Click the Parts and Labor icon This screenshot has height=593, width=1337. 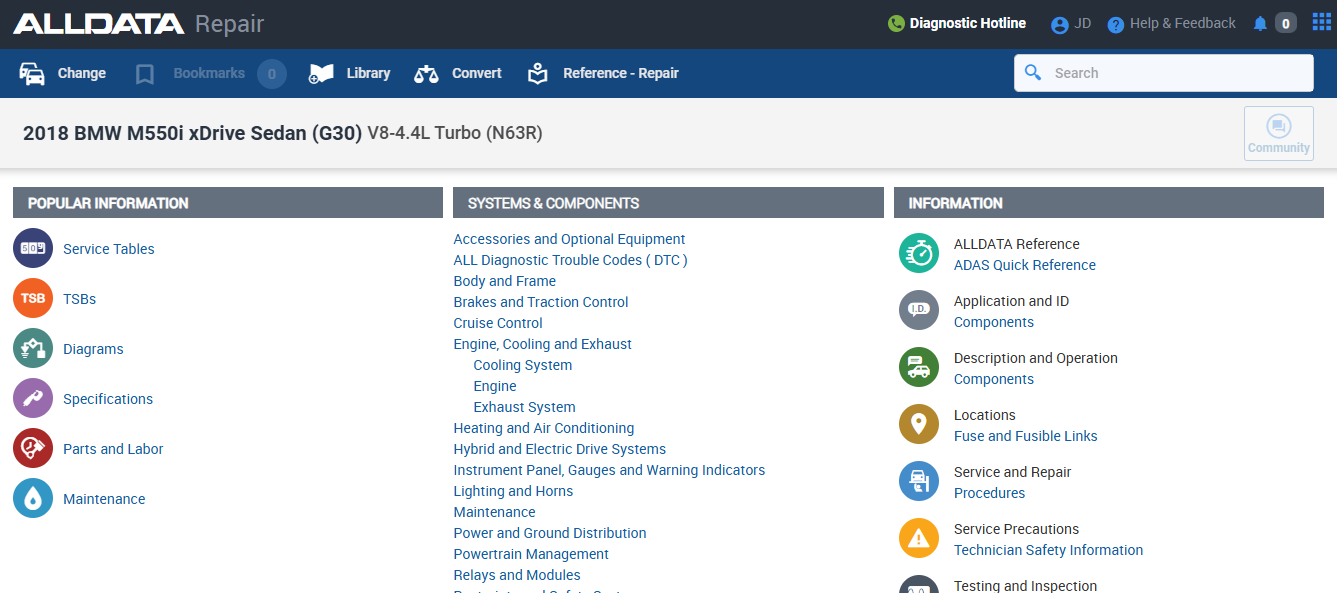(33, 448)
